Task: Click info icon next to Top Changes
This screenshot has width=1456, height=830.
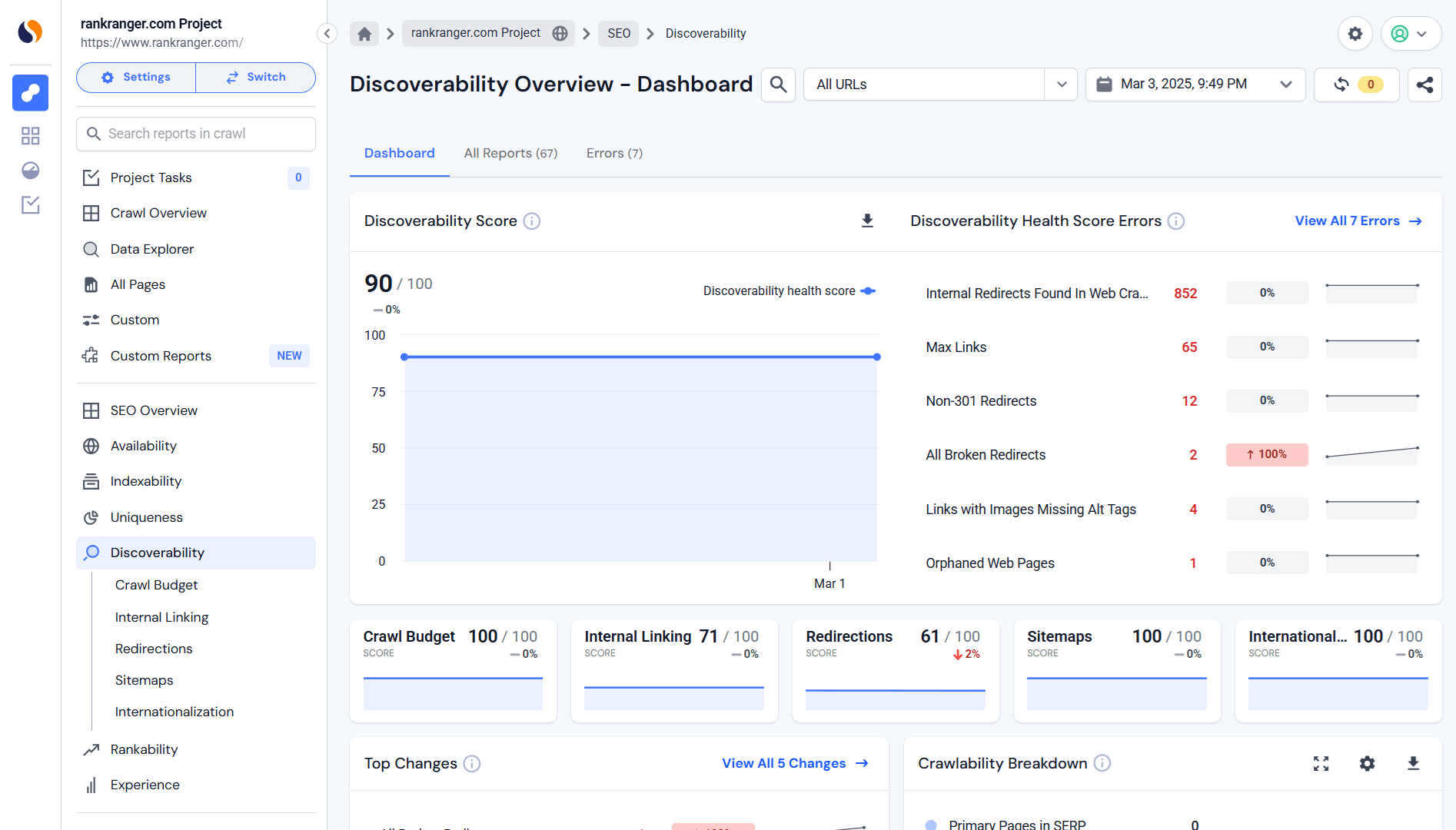Action: point(472,764)
